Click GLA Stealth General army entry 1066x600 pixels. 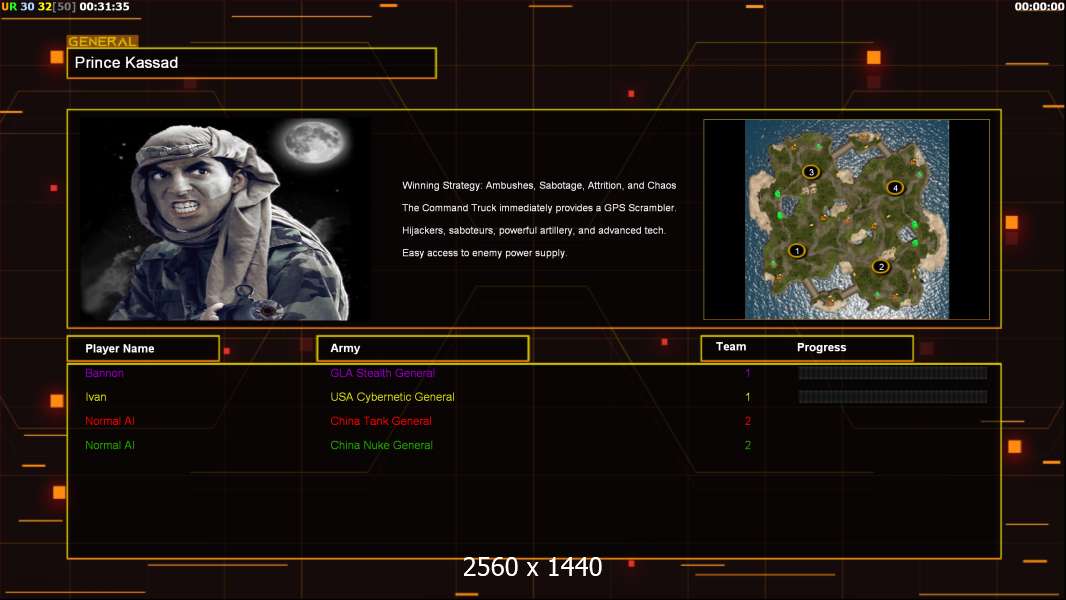[382, 373]
